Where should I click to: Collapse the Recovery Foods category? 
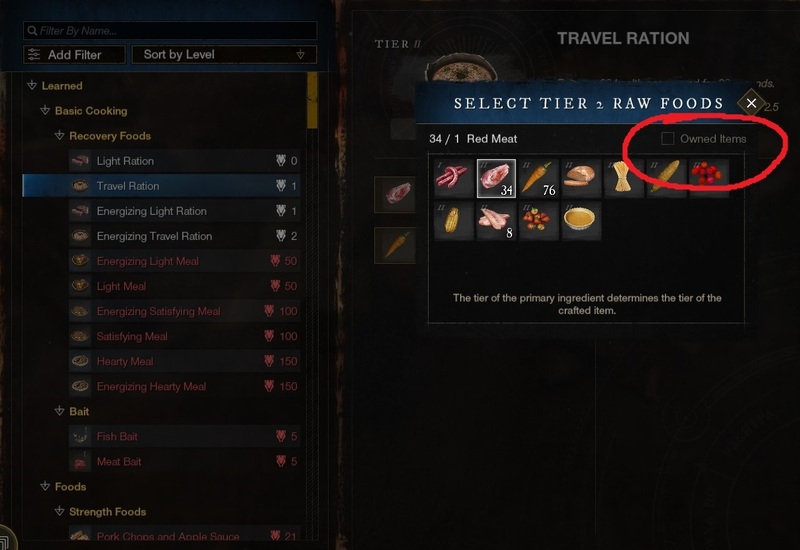pyautogui.click(x=59, y=136)
